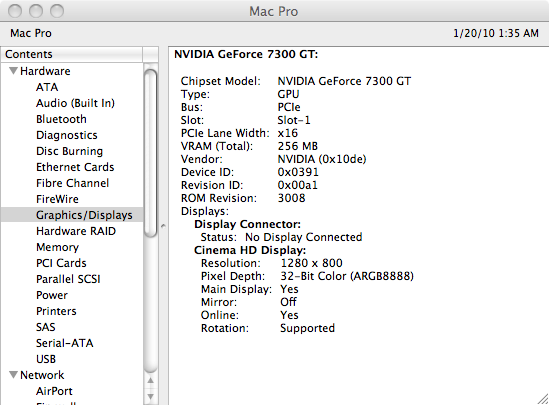Click the Vendor value NVIDIA (0x10de)
This screenshot has width=549, height=405.
click(x=322, y=159)
